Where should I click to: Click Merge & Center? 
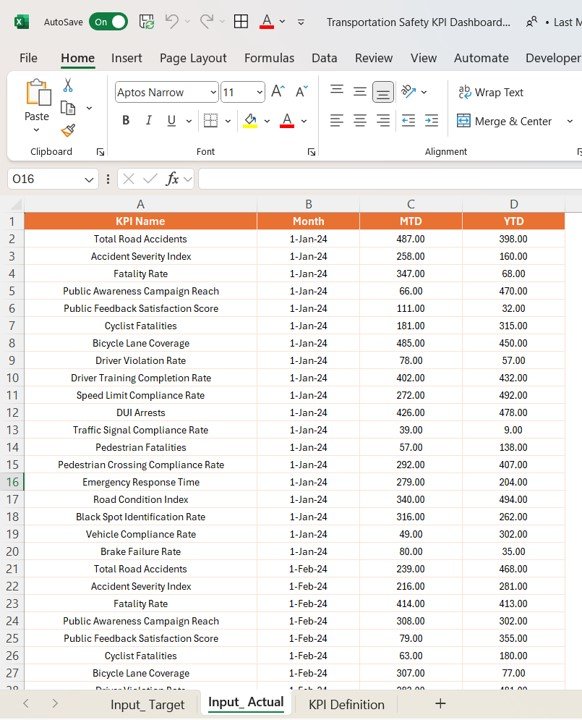pos(504,121)
